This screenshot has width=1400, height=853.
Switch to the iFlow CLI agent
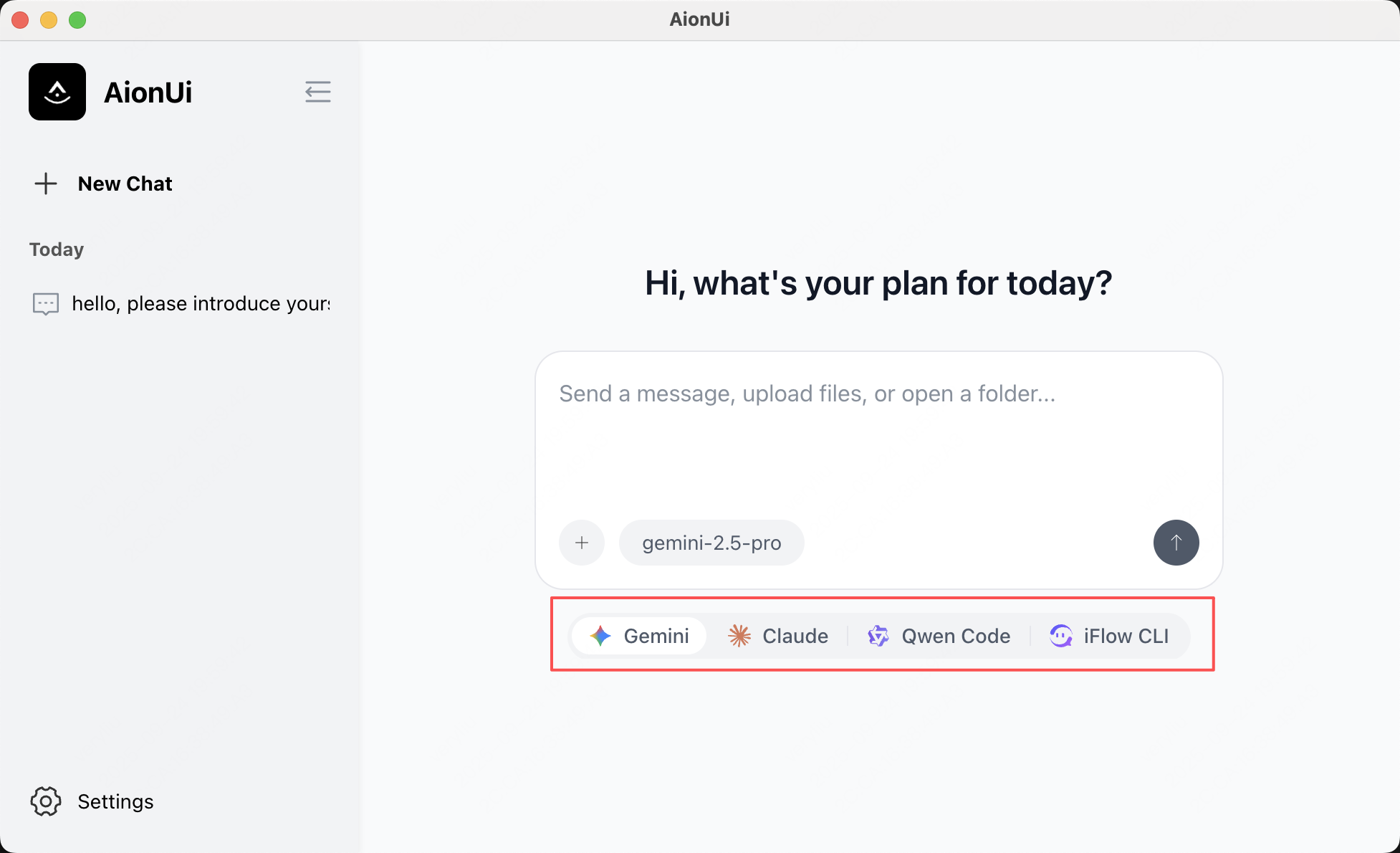tap(1109, 636)
